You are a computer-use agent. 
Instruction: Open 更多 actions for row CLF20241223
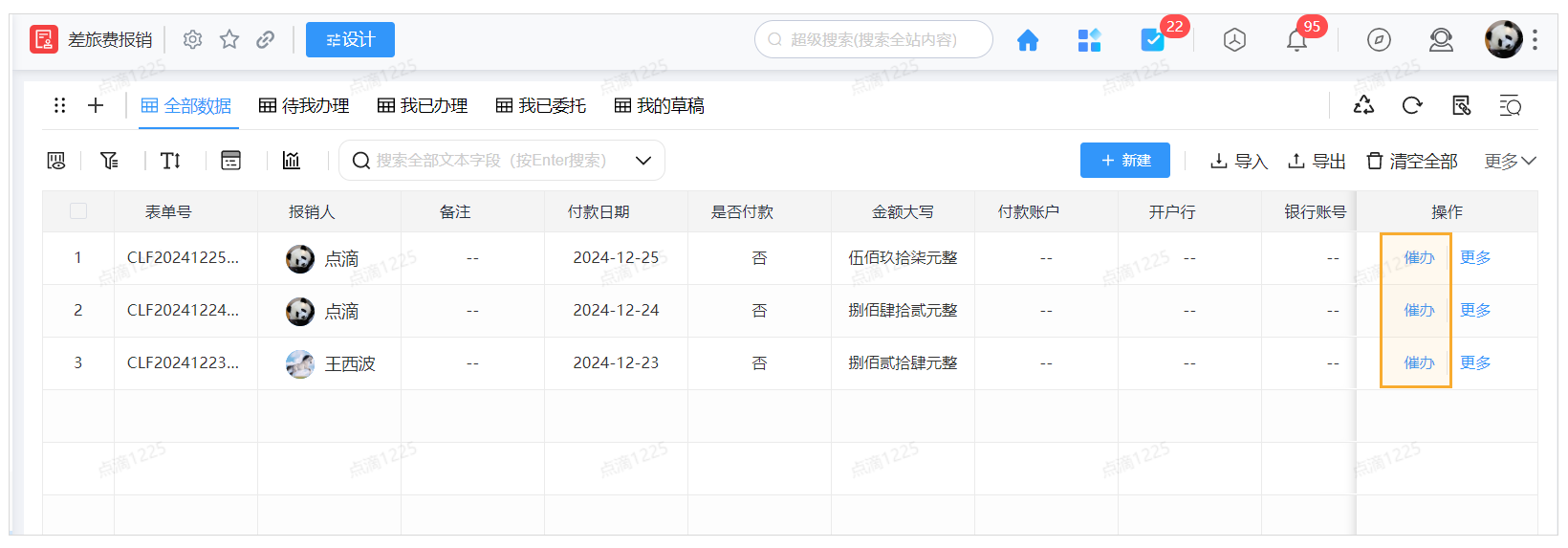click(1475, 362)
